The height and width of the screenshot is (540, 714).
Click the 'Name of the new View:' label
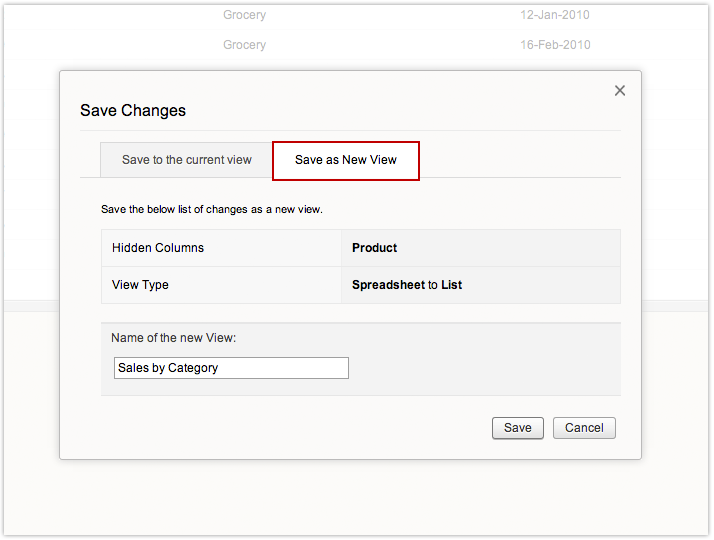coord(174,338)
